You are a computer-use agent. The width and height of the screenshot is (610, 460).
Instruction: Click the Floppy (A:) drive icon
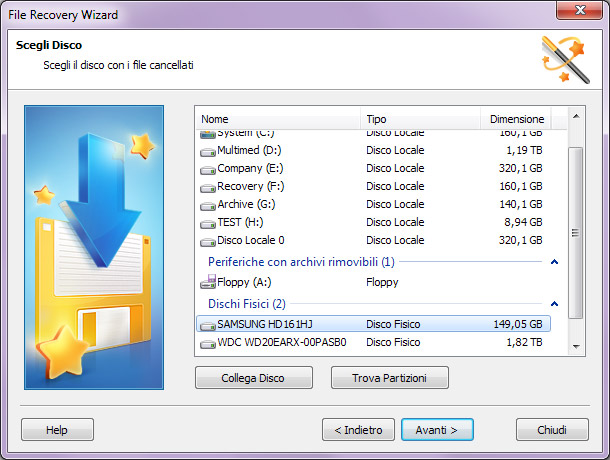click(208, 283)
